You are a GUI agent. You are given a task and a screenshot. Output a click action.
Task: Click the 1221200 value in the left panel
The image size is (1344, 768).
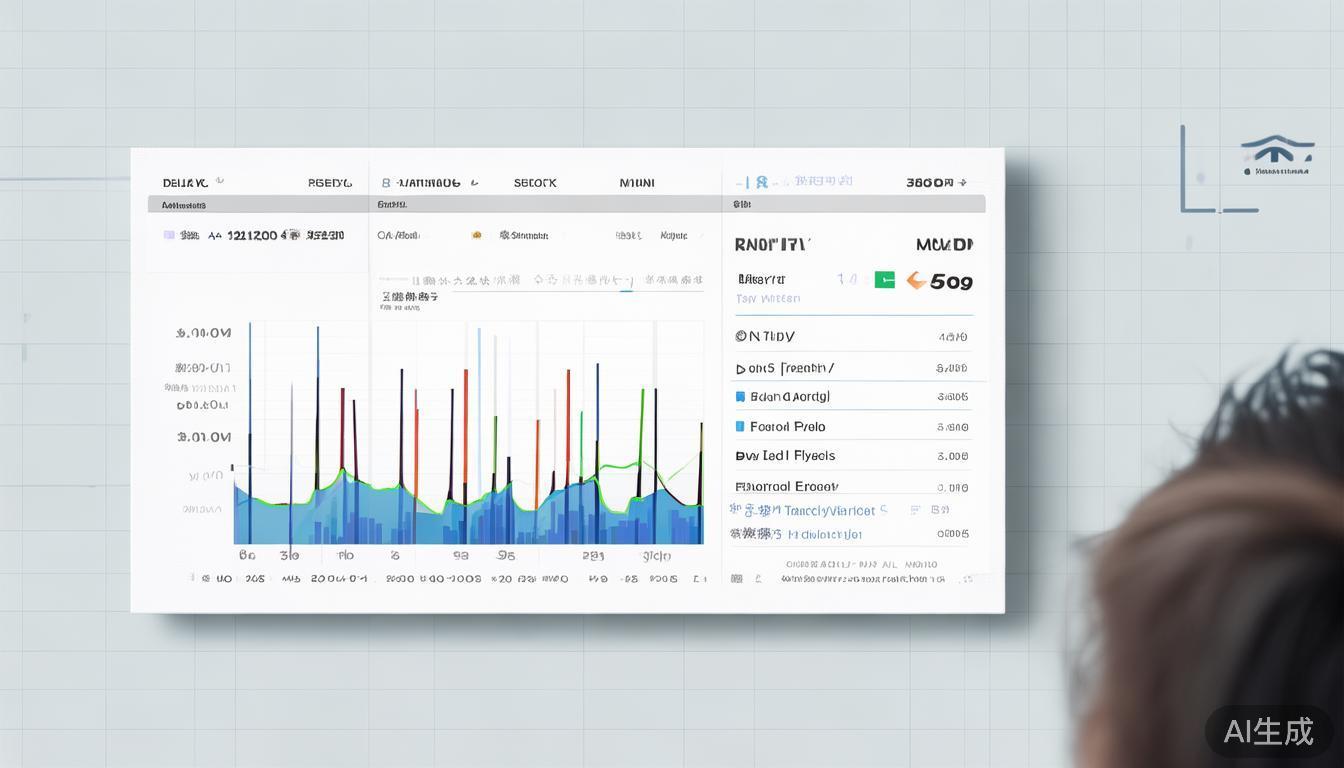pyautogui.click(x=252, y=235)
